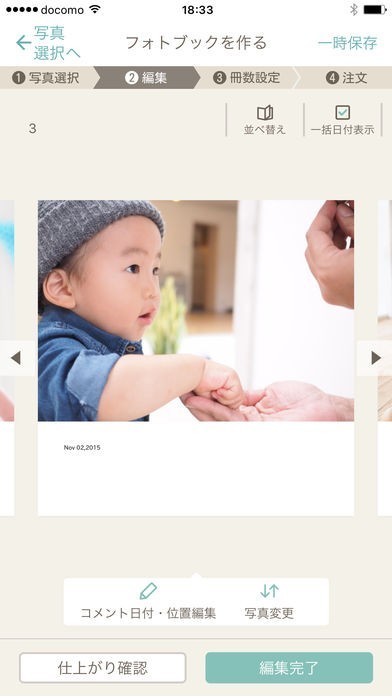
Task: Tap 一時保存 to save temporarily
Action: (x=347, y=43)
